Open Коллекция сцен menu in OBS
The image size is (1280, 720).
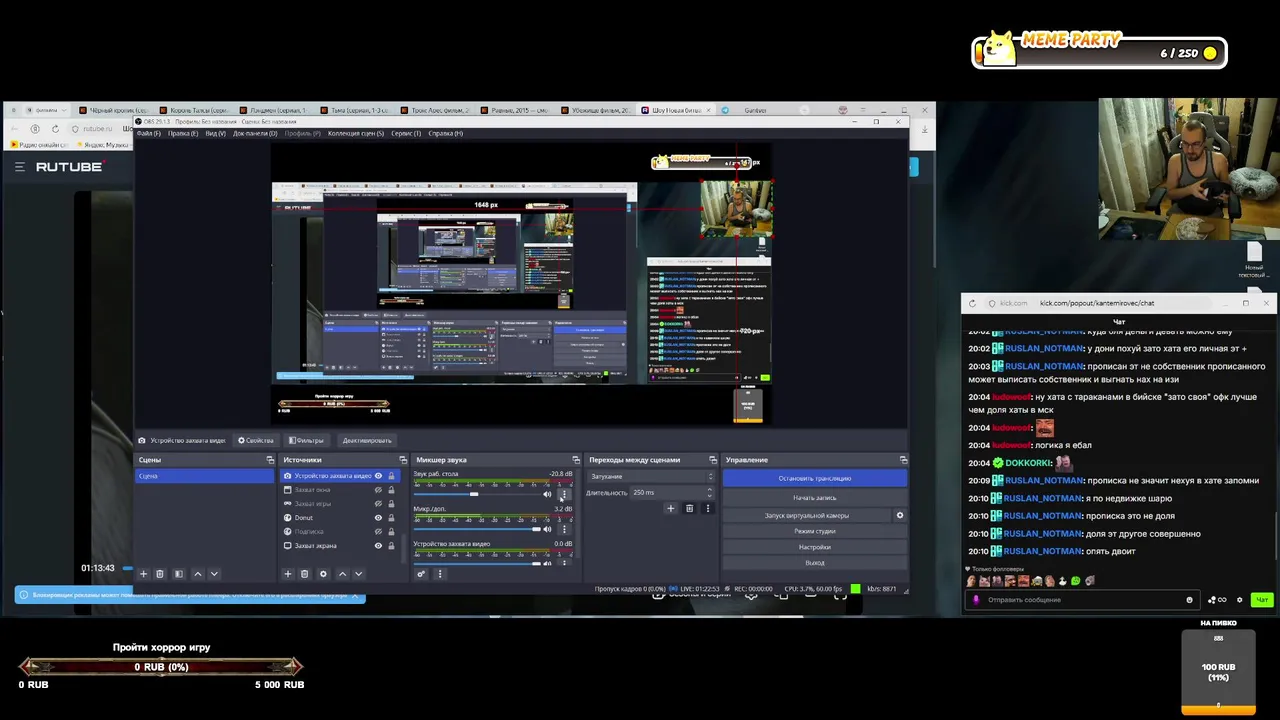tap(356, 133)
